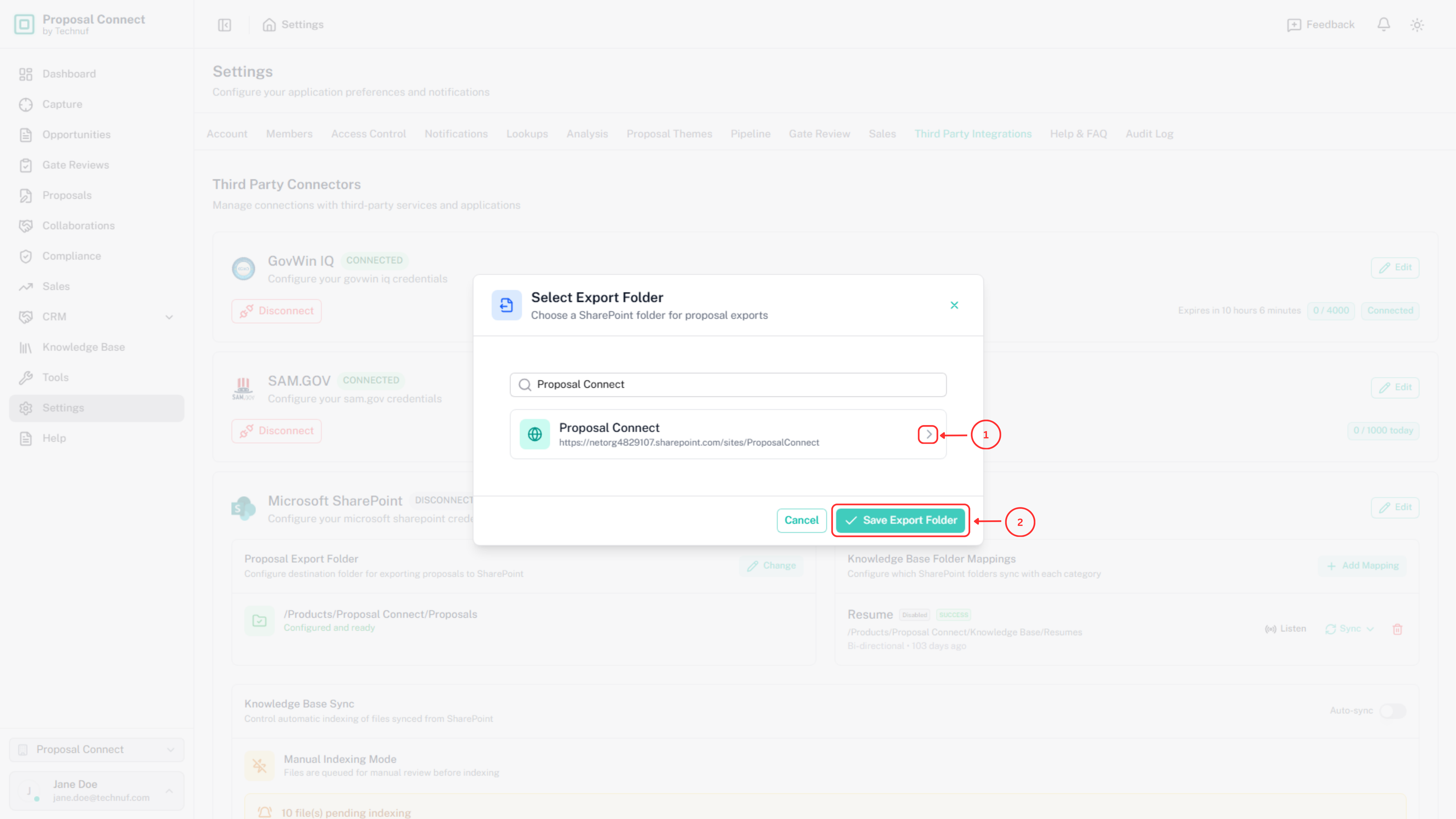Collapse the sidebar panel icon
The image size is (1456, 819).
tap(224, 25)
